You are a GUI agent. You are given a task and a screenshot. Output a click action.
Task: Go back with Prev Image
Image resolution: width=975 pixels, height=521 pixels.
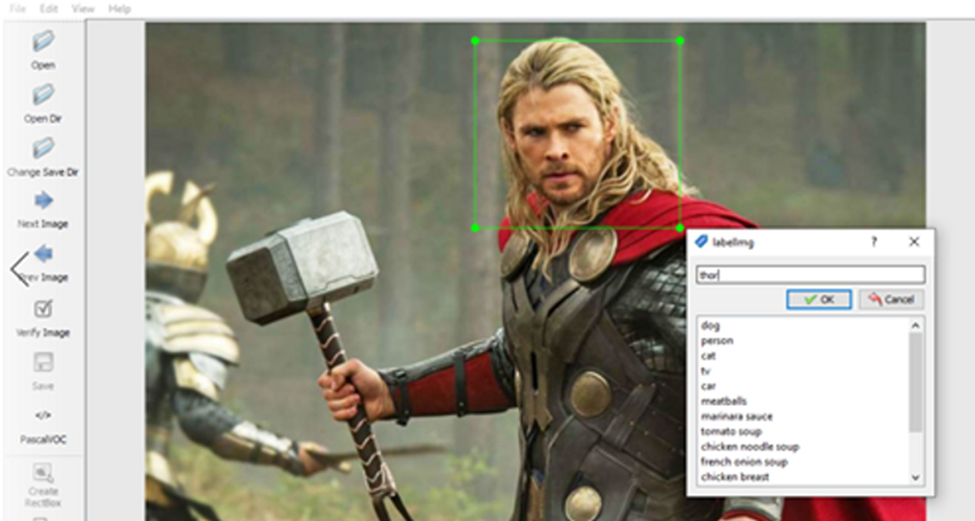click(x=43, y=254)
